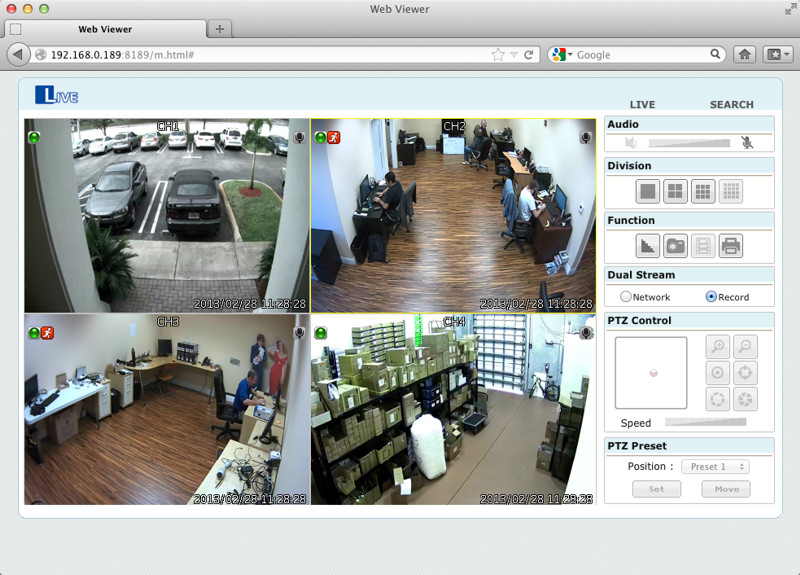Viewport: 800px width, 575px height.
Task: Click the address bar showing 192.168.0.189
Action: click(263, 55)
